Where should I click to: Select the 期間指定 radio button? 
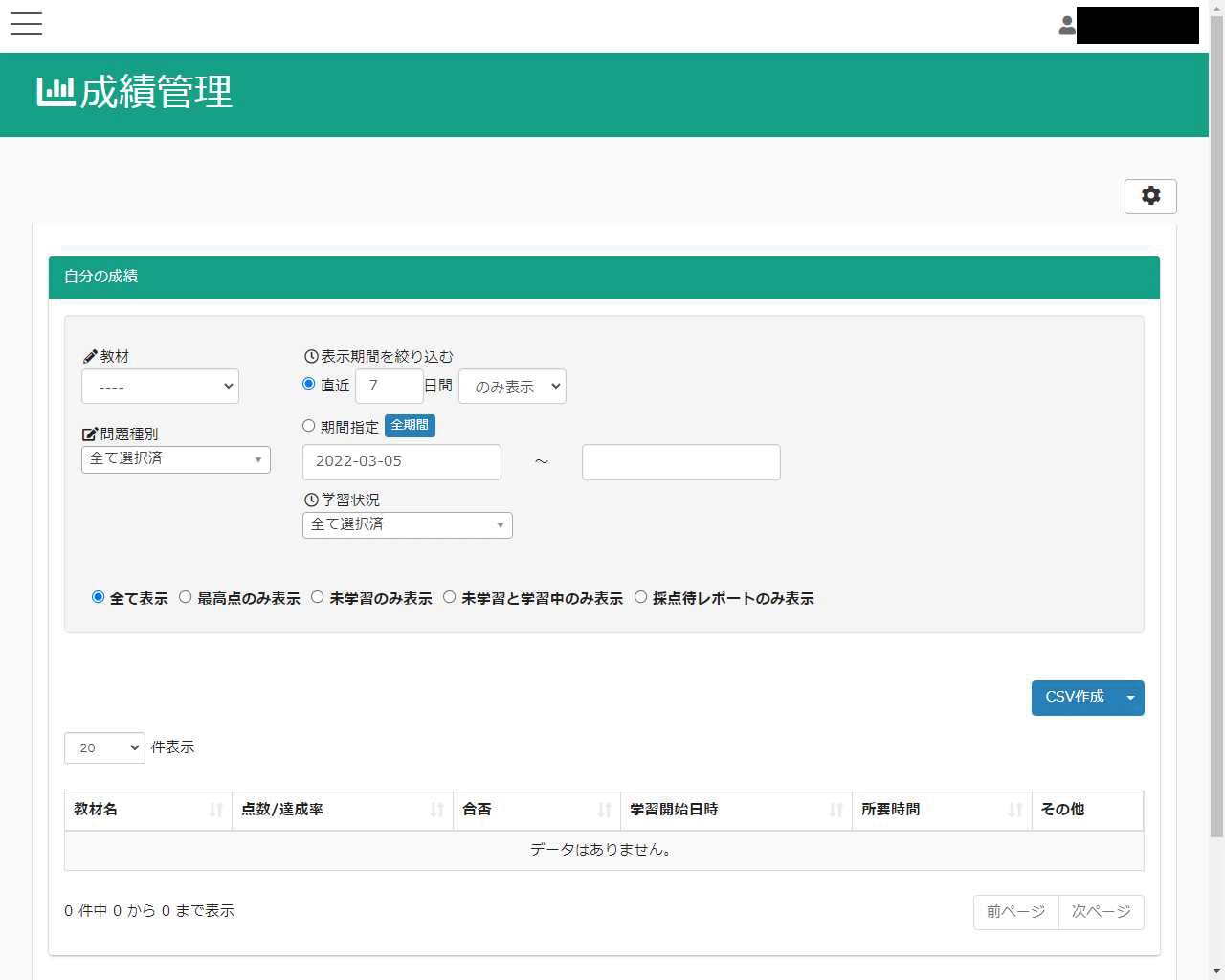[x=309, y=426]
